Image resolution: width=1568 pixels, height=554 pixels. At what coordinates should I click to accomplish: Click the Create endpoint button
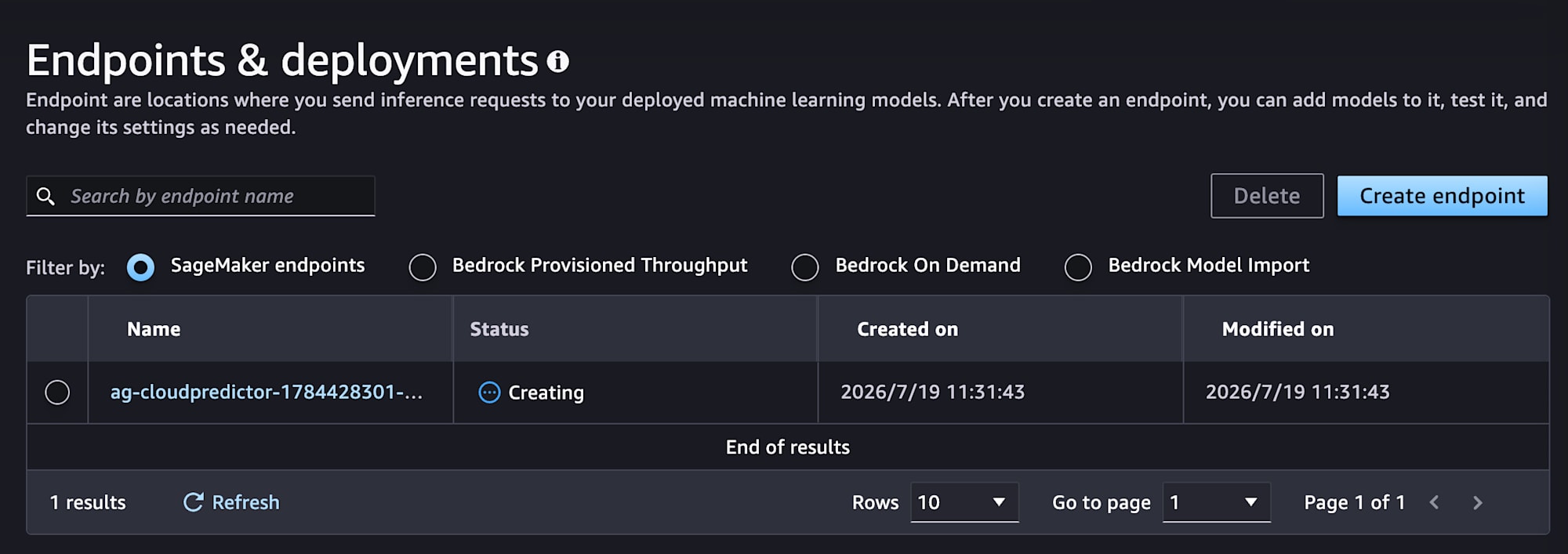pos(1442,196)
